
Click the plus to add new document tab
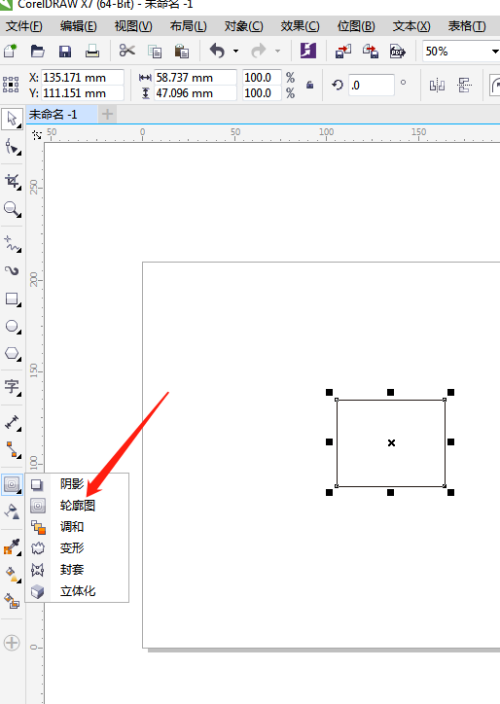pyautogui.click(x=107, y=114)
